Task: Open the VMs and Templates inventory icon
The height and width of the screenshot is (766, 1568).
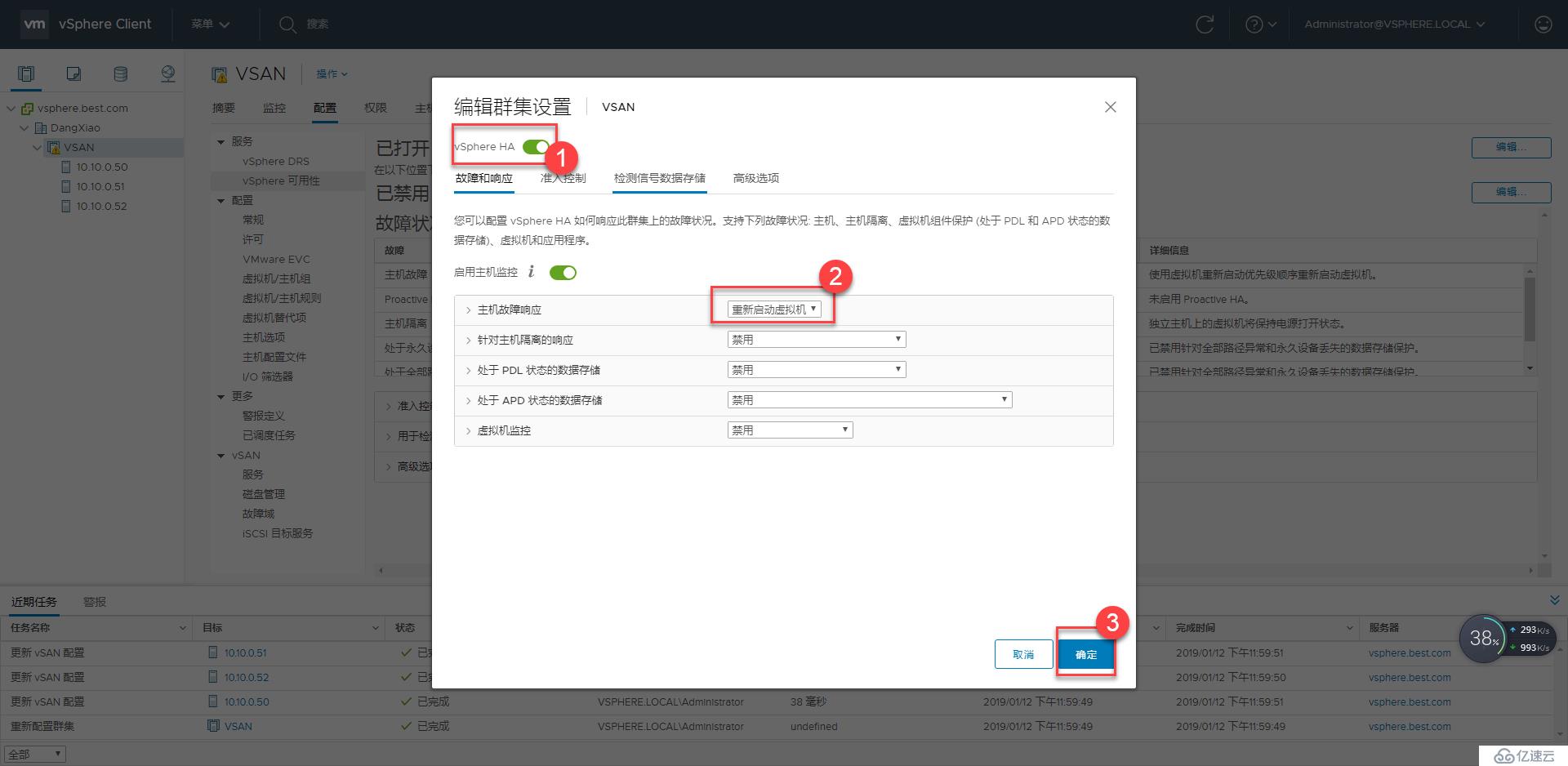Action: (x=73, y=74)
